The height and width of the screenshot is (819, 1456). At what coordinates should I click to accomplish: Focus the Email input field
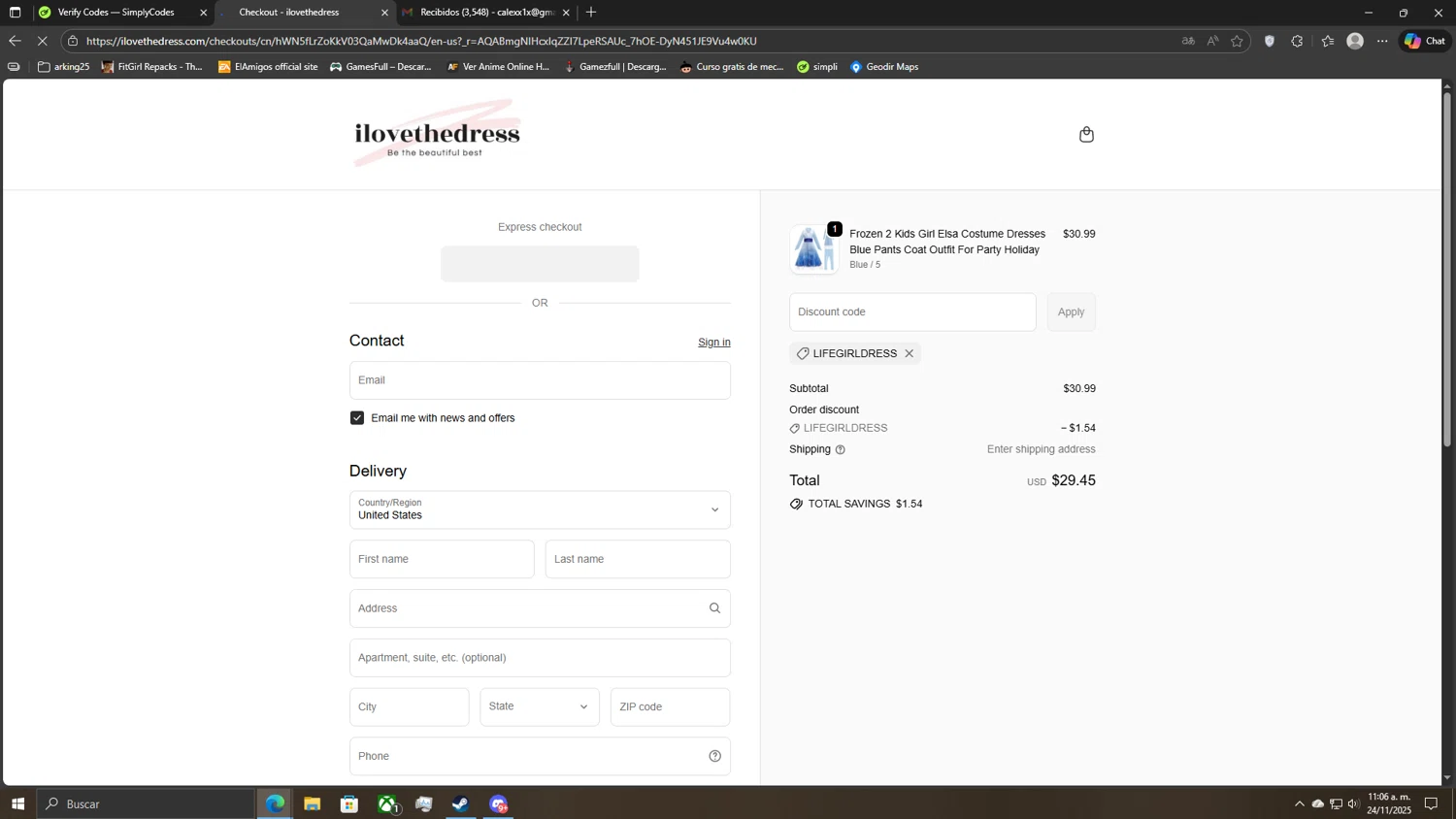[540, 380]
